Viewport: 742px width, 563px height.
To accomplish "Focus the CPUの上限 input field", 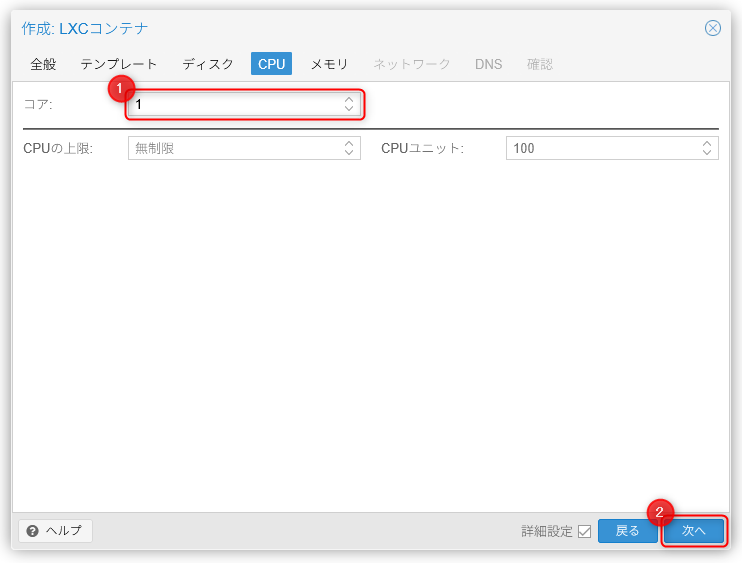I will click(235, 148).
